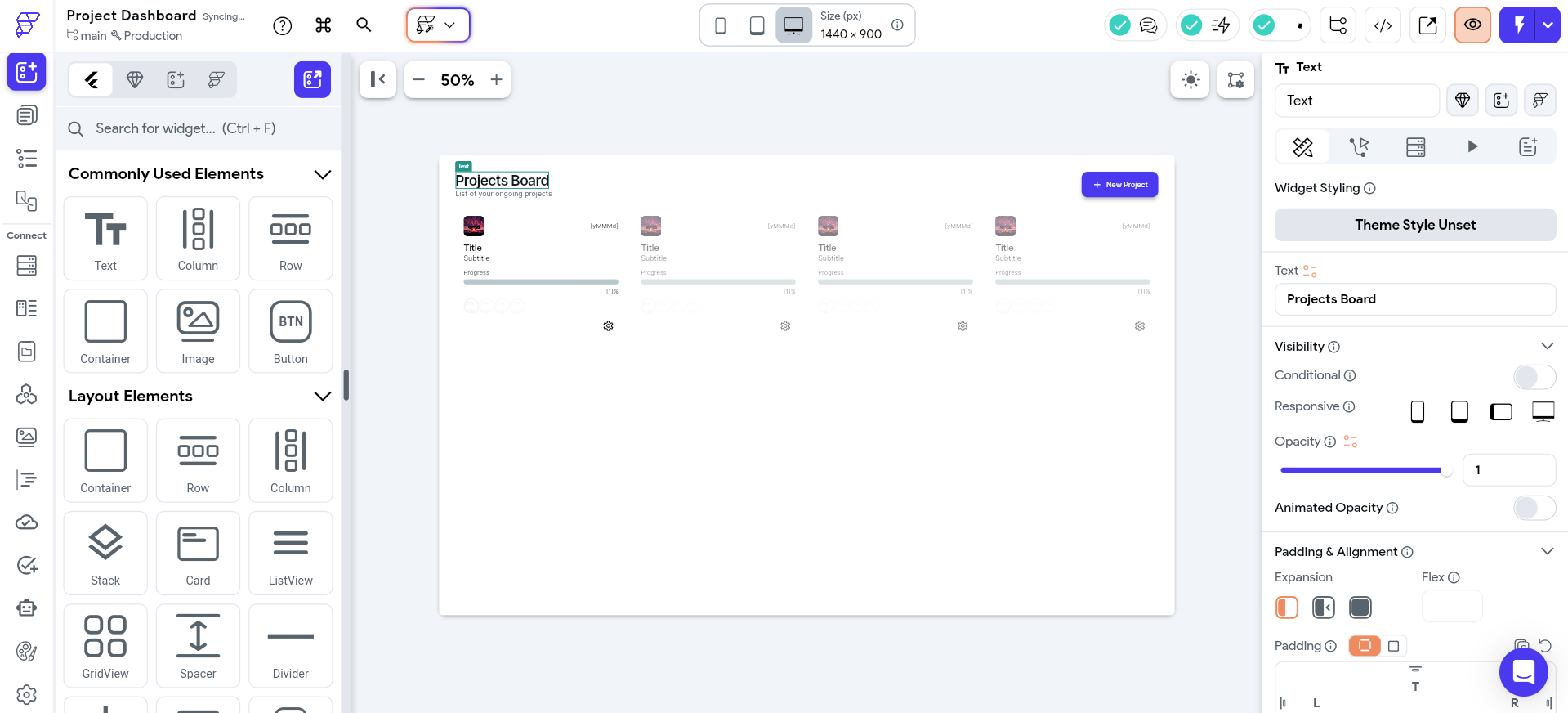1568x713 pixels.
Task: Toggle the Animated Opacity switch
Action: [x=1534, y=508]
